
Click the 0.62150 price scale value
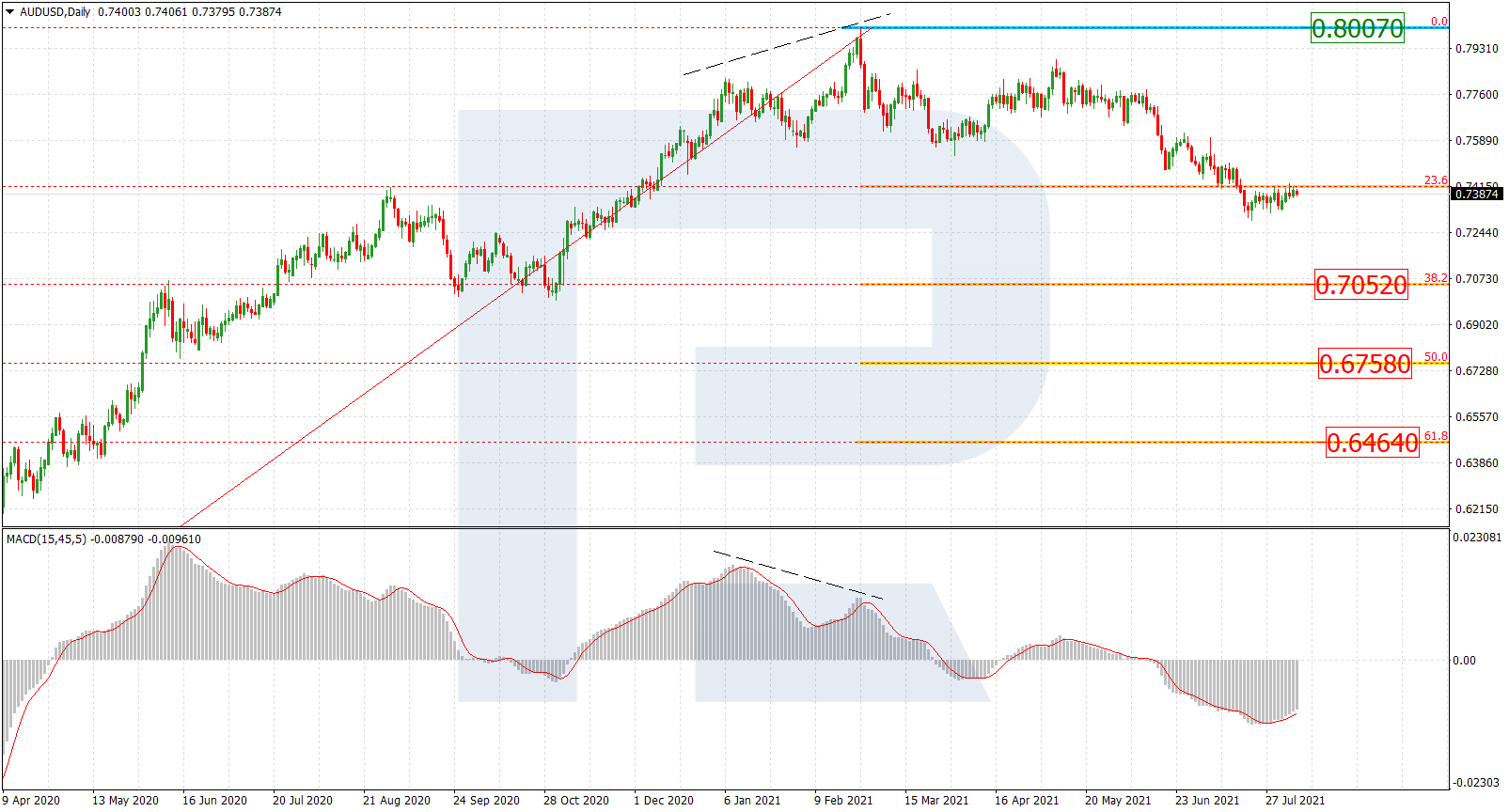(x=1477, y=509)
